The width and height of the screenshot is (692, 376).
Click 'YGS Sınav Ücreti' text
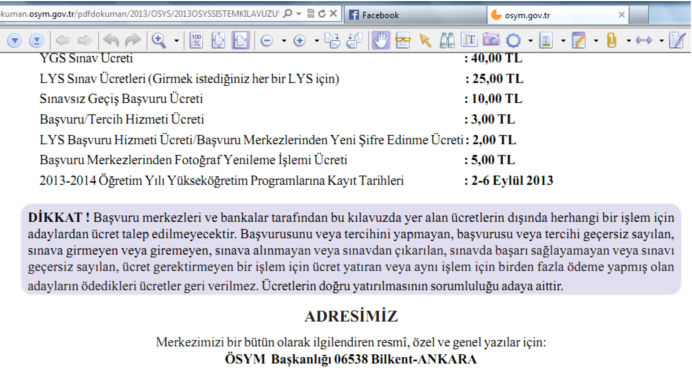tap(86, 58)
